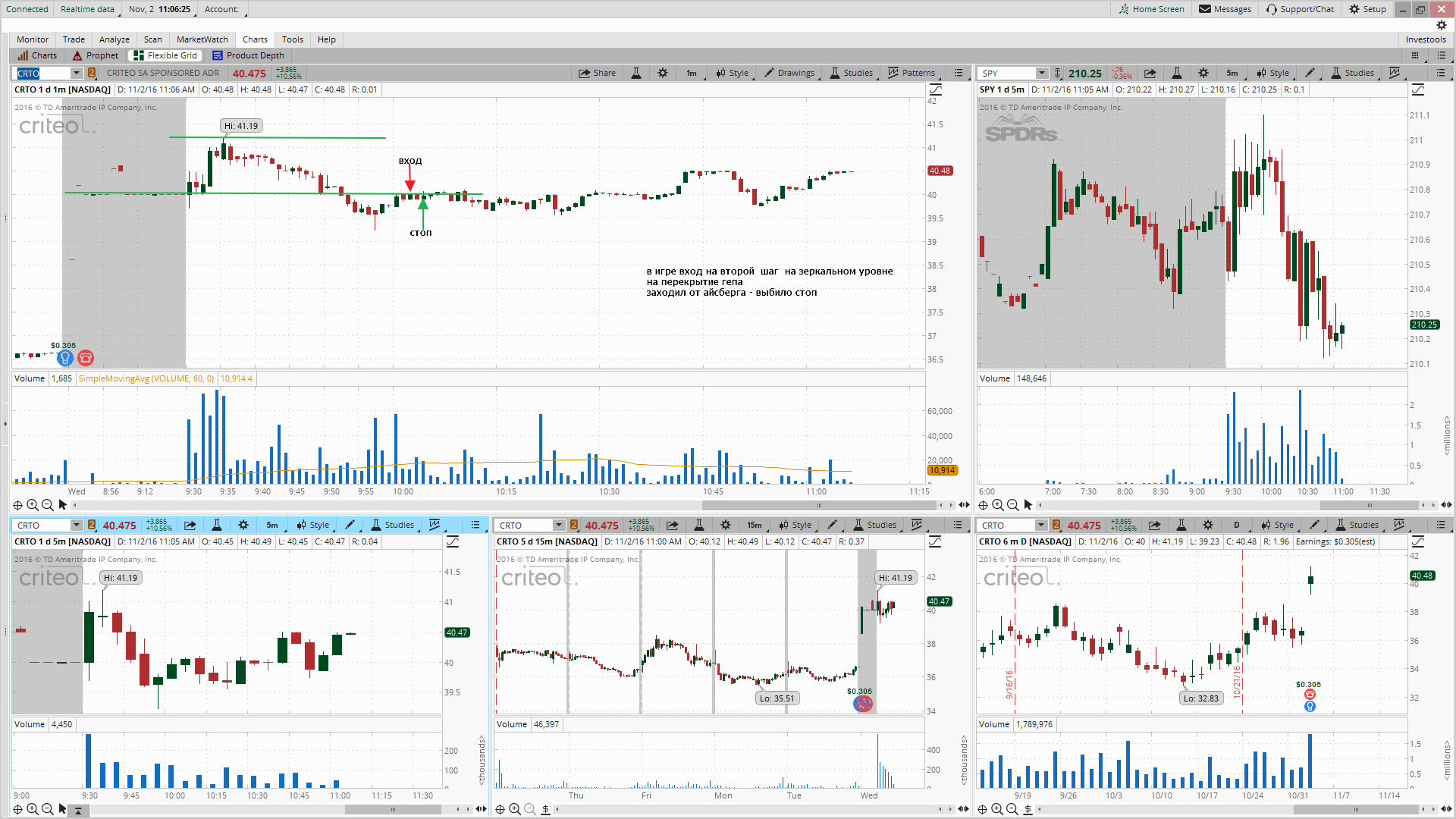Click patterns icon on CRTO 15m chart
This screenshot has height=819, width=1456.
[x=916, y=525]
